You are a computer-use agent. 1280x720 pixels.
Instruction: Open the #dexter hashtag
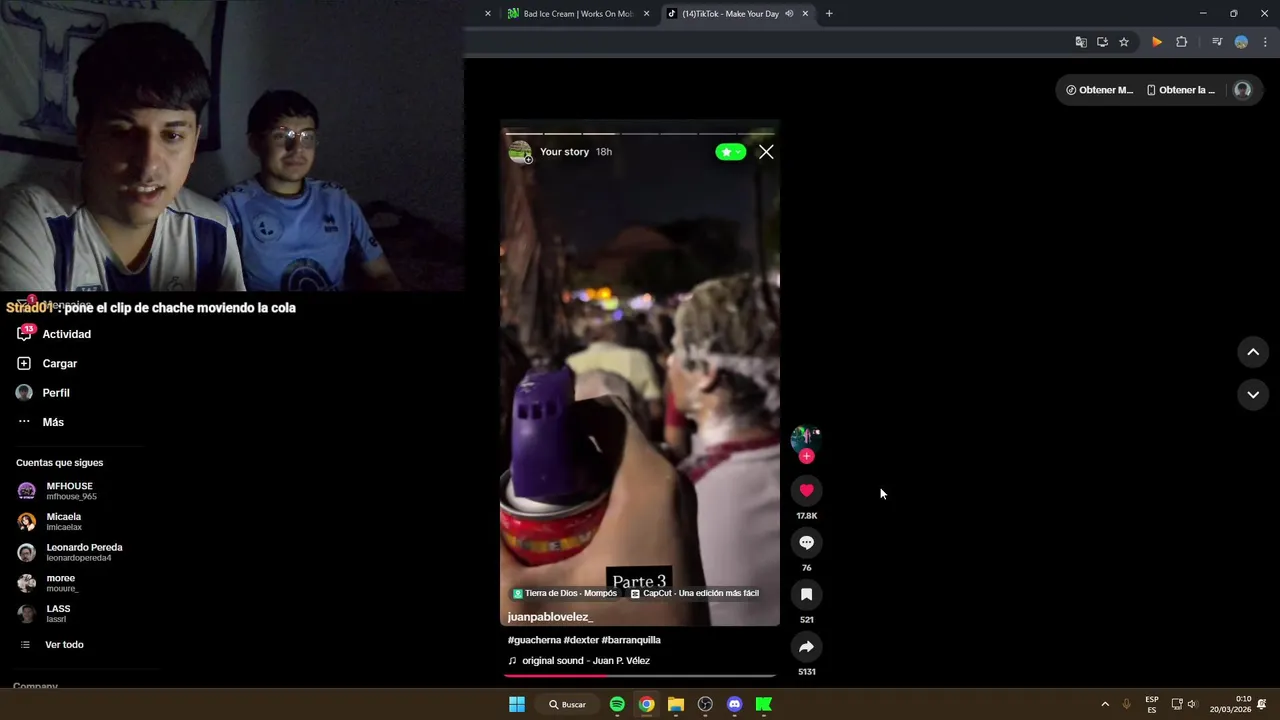[581, 640]
